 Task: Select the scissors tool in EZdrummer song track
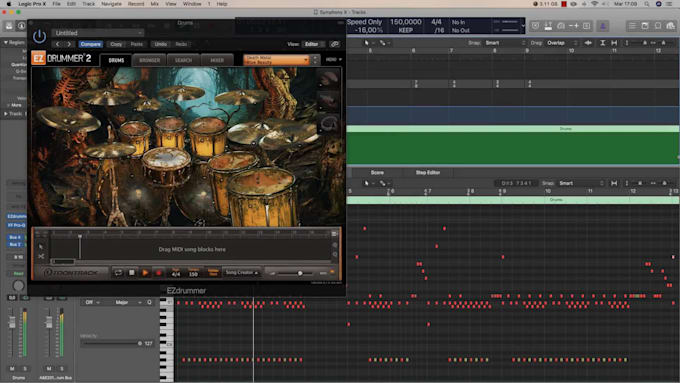[41, 257]
